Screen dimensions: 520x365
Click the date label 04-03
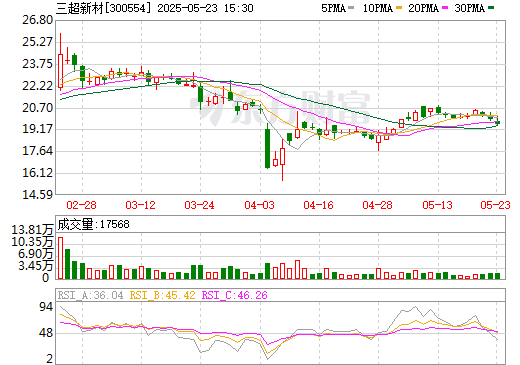(259, 205)
